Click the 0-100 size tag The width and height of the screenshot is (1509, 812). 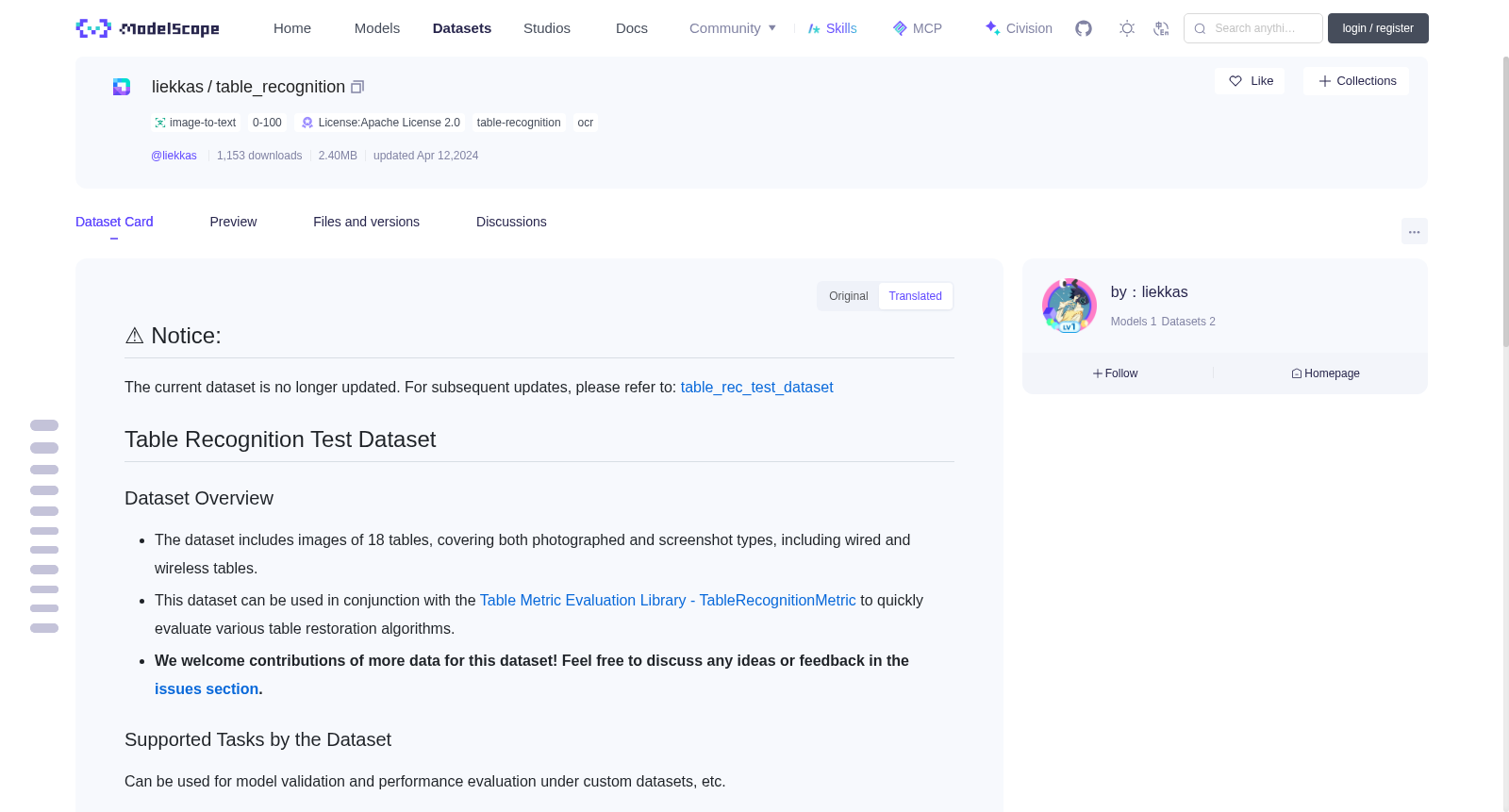267,123
